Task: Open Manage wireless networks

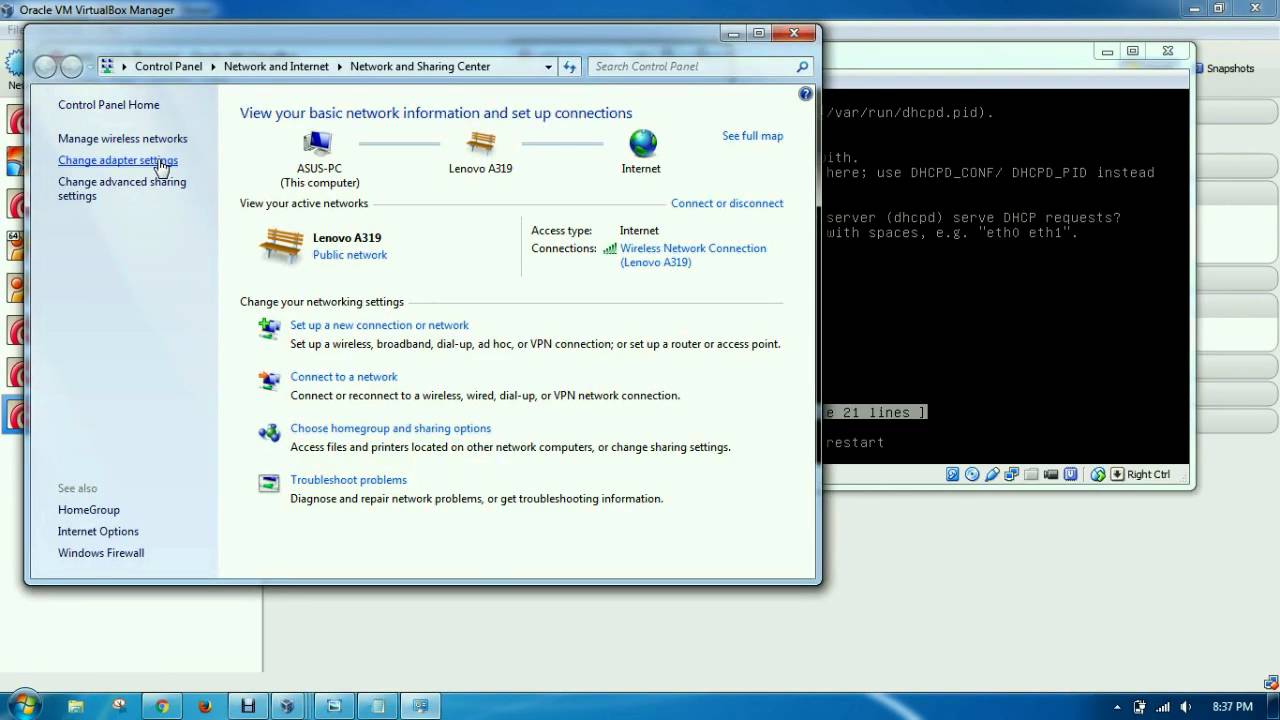Action: point(122,139)
